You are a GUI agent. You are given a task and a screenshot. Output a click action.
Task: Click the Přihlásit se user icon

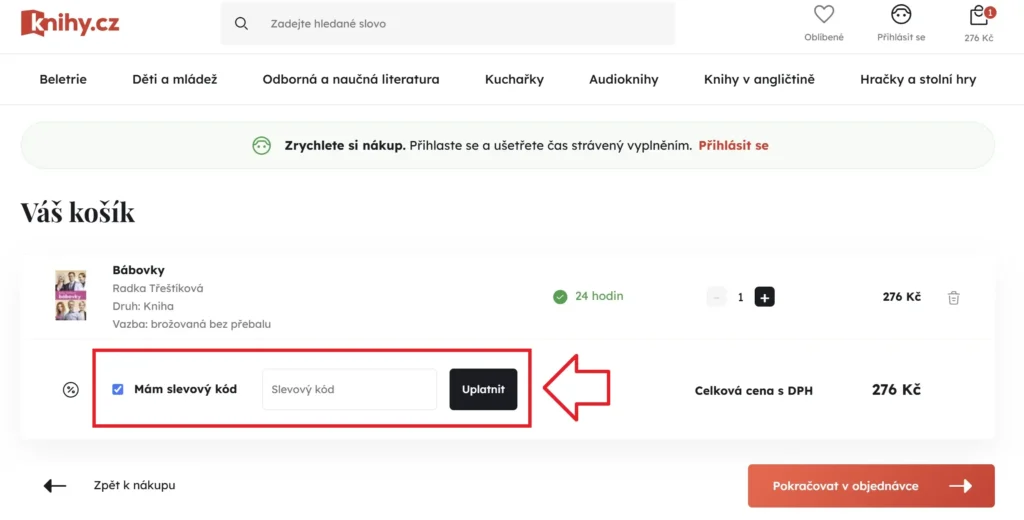pos(901,14)
